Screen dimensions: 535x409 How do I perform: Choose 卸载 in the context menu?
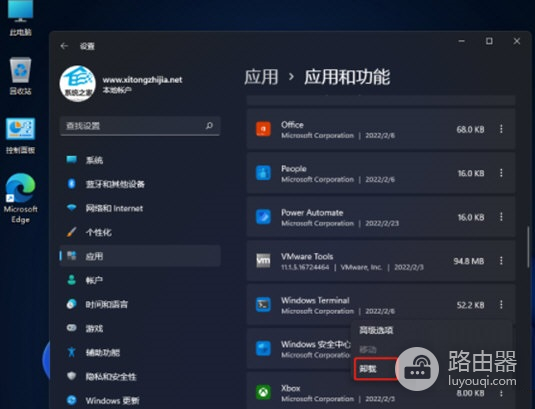(368, 369)
